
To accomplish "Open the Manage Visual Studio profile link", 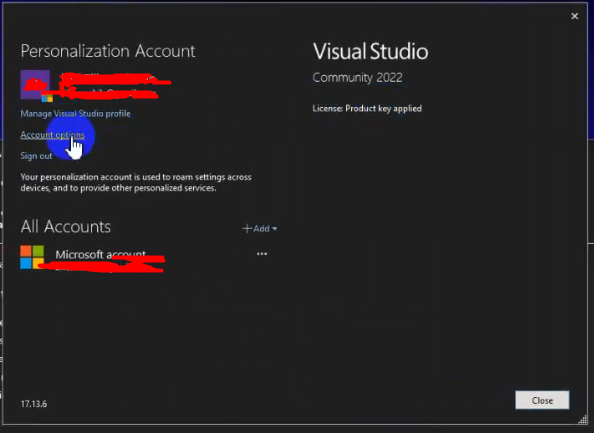I will pos(75,114).
